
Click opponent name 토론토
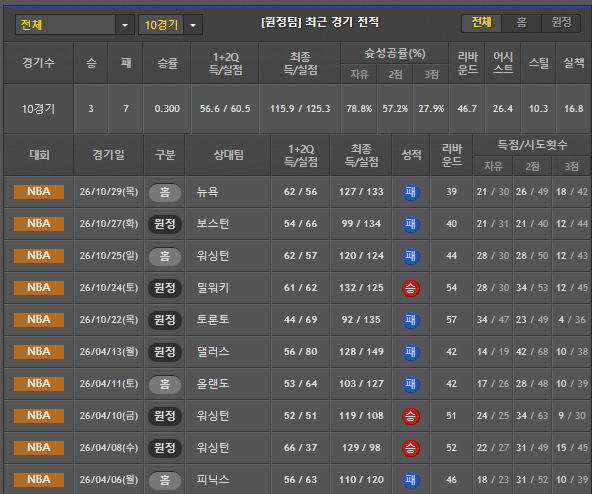(213, 320)
